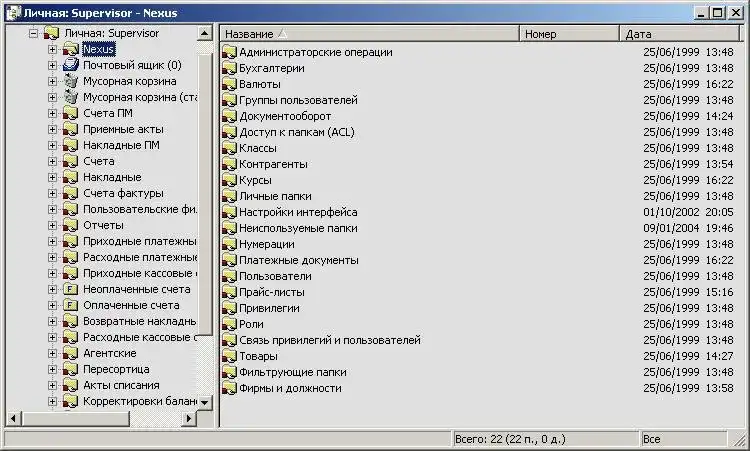Select the Платежные документы row
Viewport: 750px width, 451px height.
click(479, 260)
